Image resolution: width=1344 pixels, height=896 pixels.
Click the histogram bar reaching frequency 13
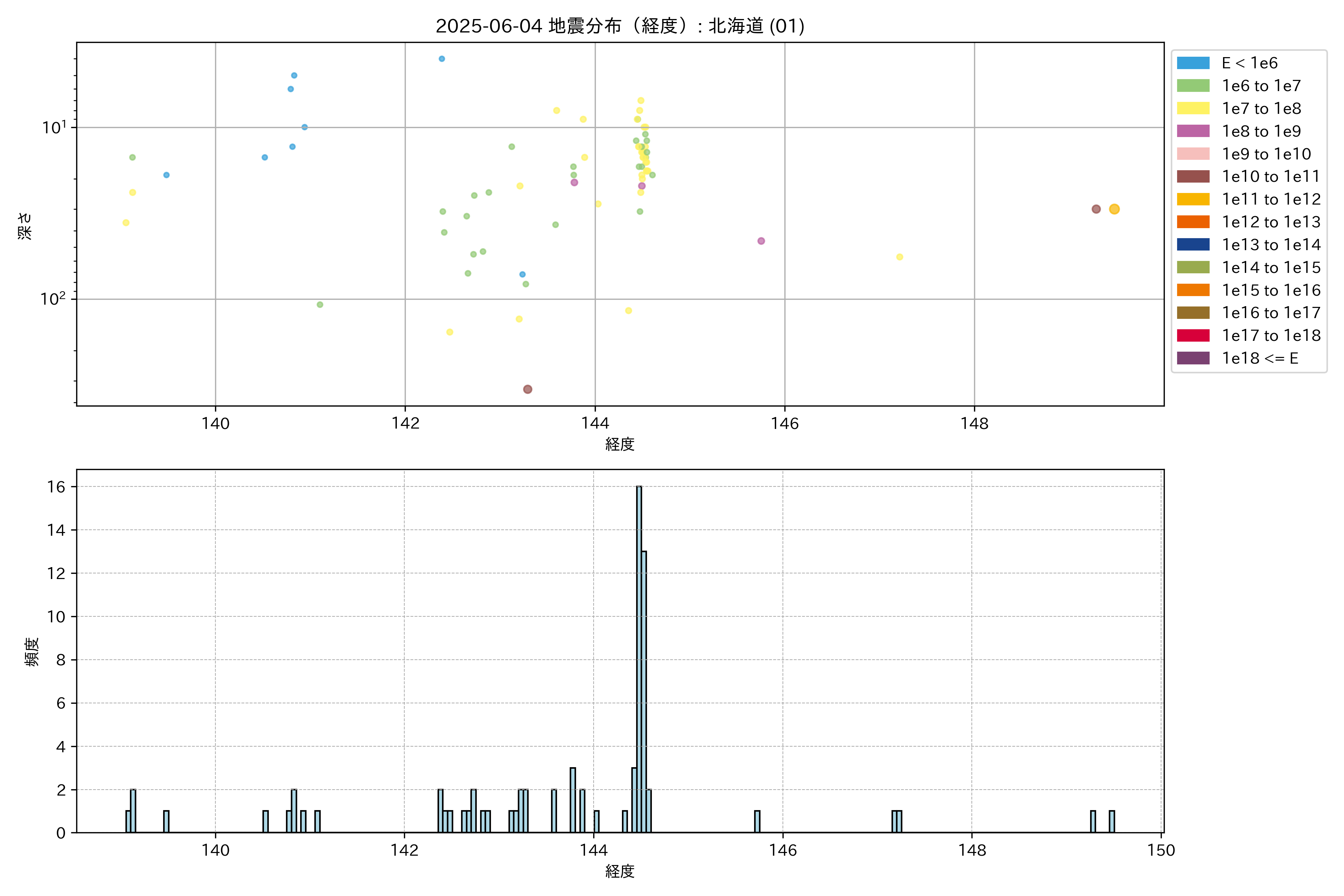click(644, 691)
